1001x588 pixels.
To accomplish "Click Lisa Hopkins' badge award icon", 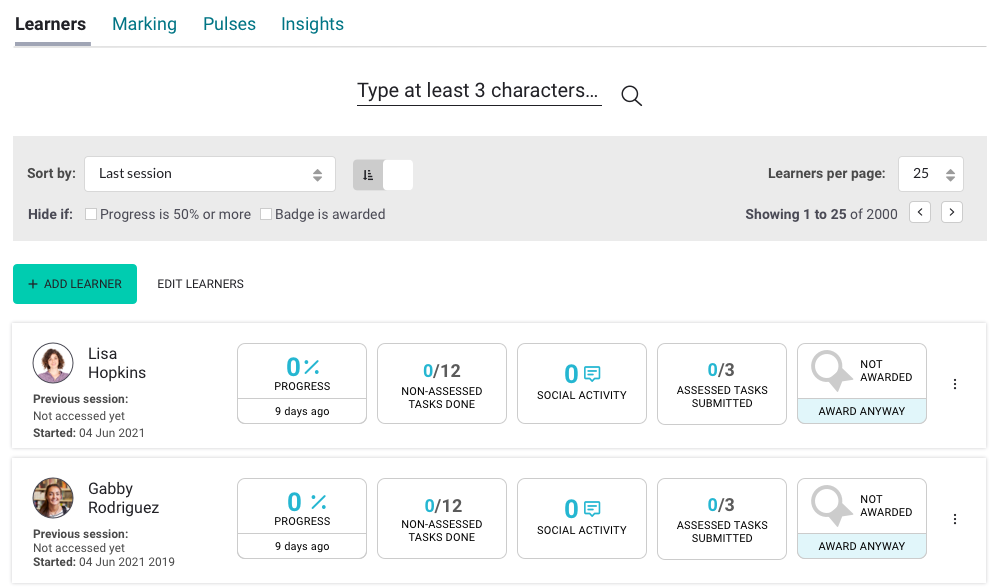I will [831, 370].
